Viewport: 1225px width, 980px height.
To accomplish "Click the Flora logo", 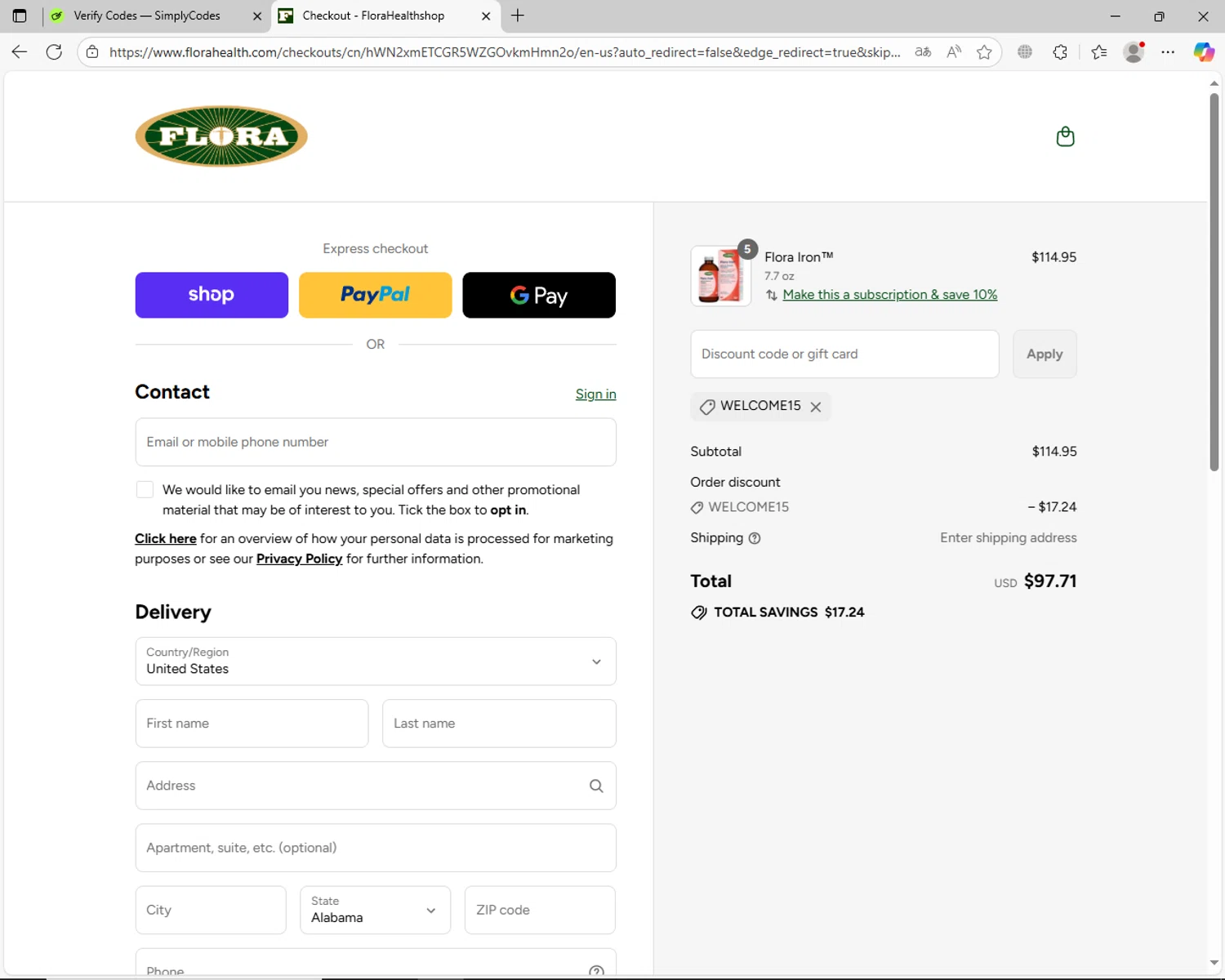I will 221,136.
